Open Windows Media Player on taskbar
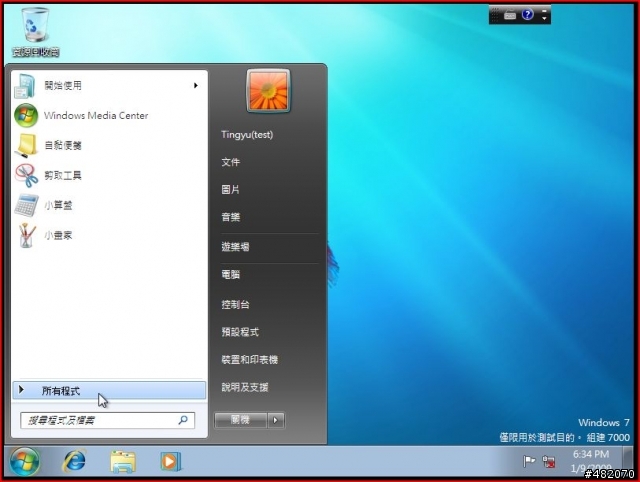This screenshot has width=640, height=482. [x=171, y=462]
